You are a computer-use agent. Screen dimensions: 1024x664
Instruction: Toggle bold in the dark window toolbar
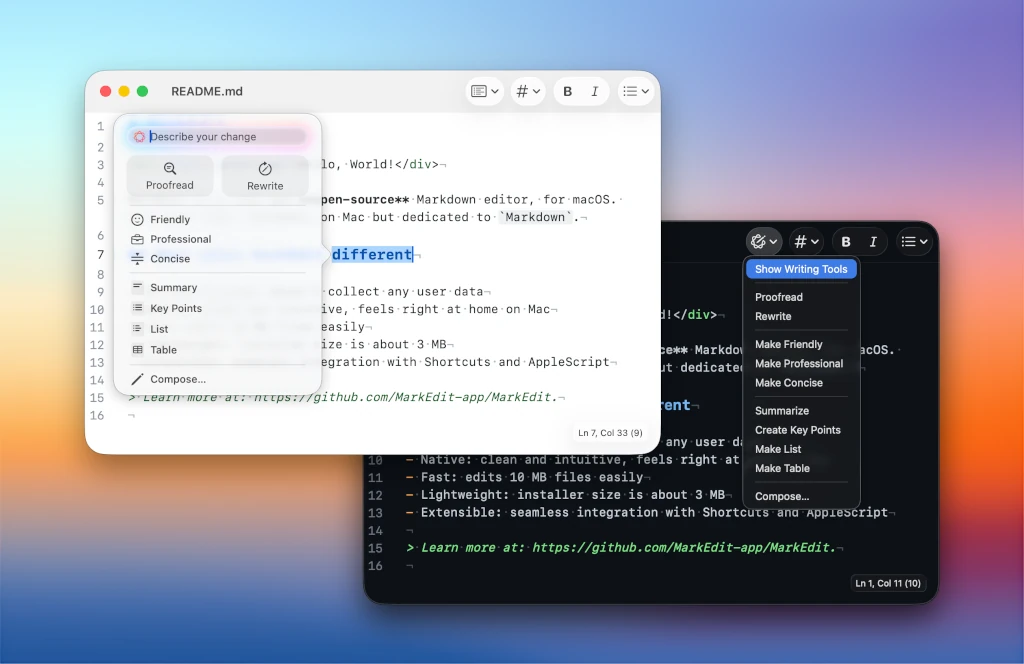(845, 241)
